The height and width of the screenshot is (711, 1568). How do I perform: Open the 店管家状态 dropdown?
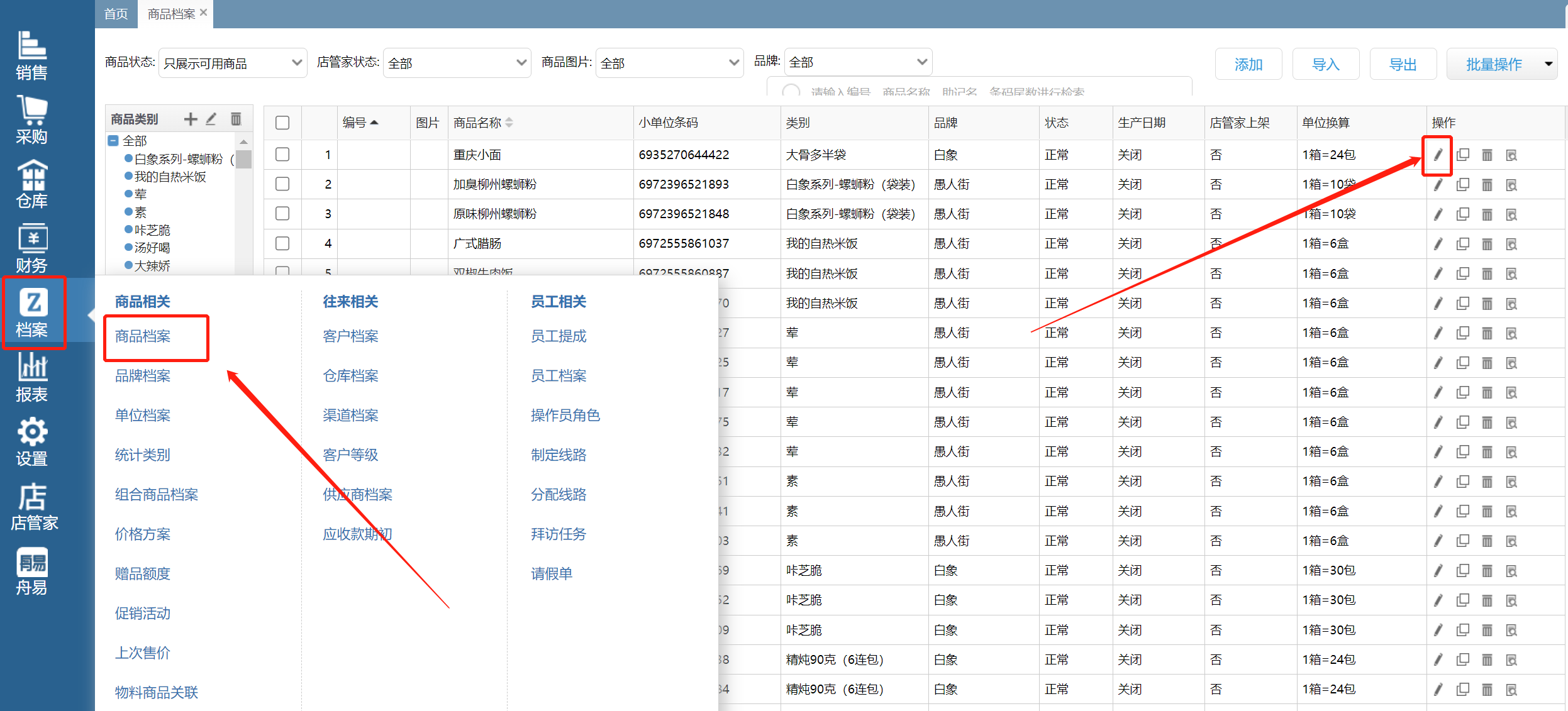[x=457, y=63]
